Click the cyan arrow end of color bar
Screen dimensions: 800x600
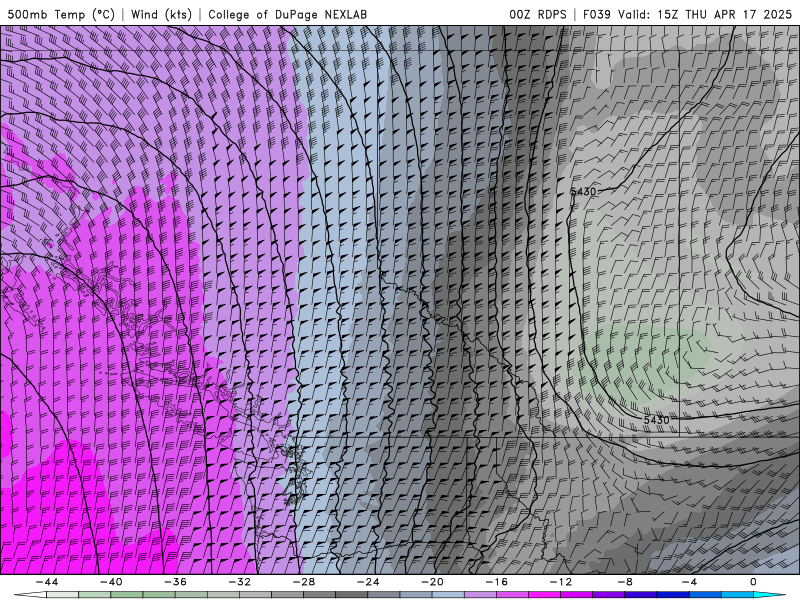[x=769, y=595]
